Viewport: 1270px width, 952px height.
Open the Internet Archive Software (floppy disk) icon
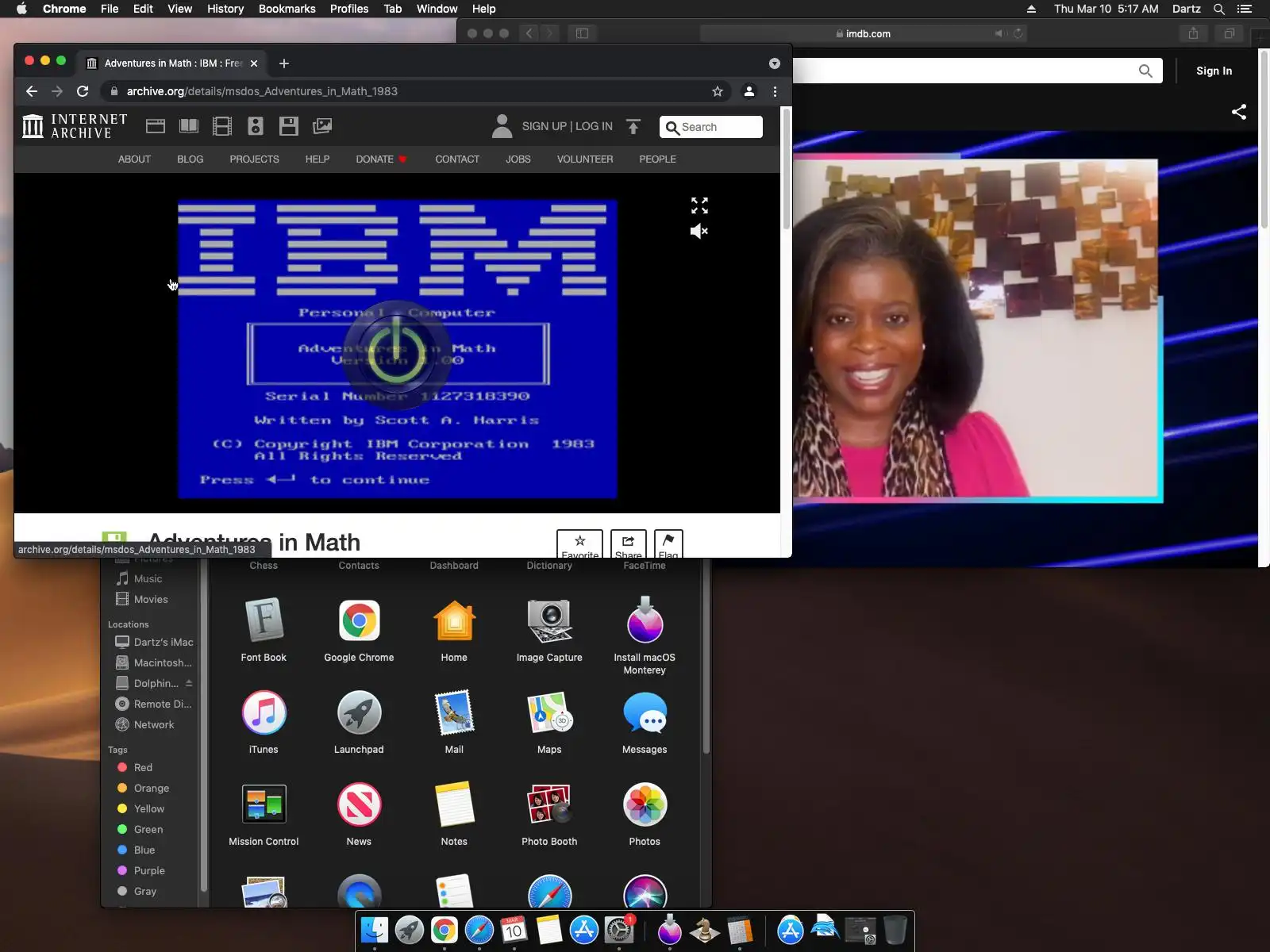coord(289,126)
